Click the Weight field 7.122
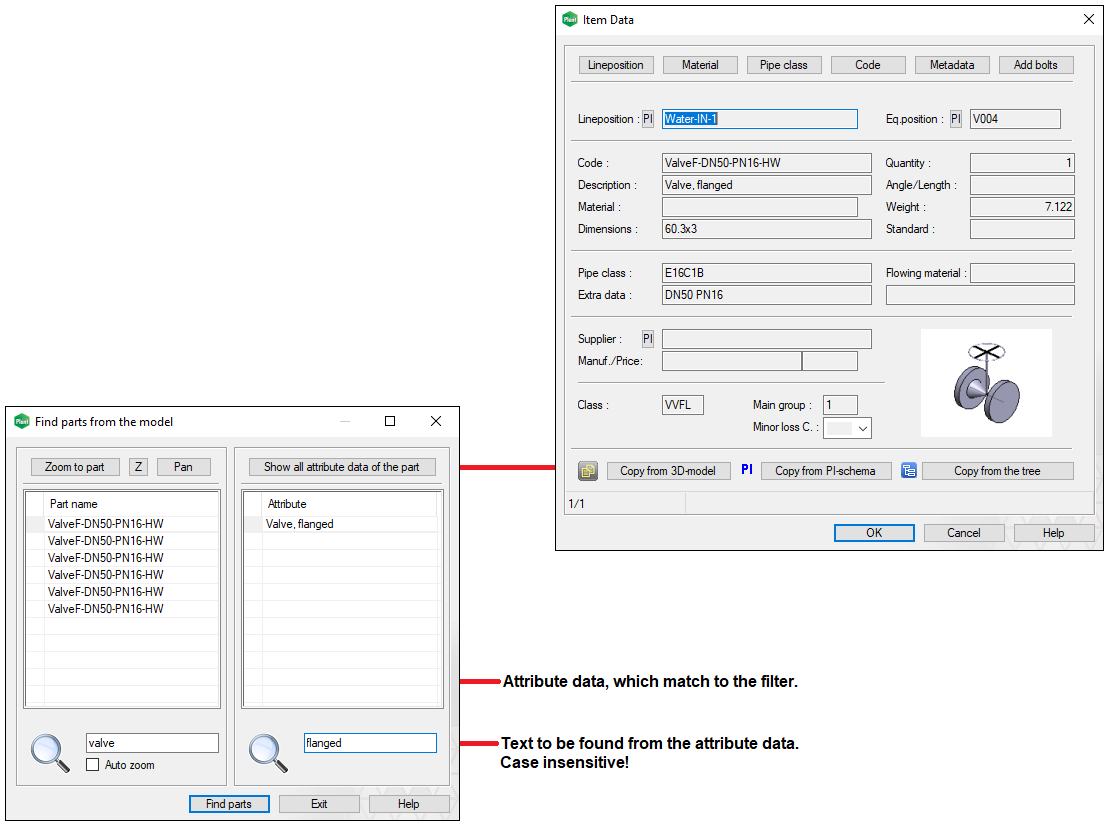1106x826 pixels. click(x=1022, y=207)
